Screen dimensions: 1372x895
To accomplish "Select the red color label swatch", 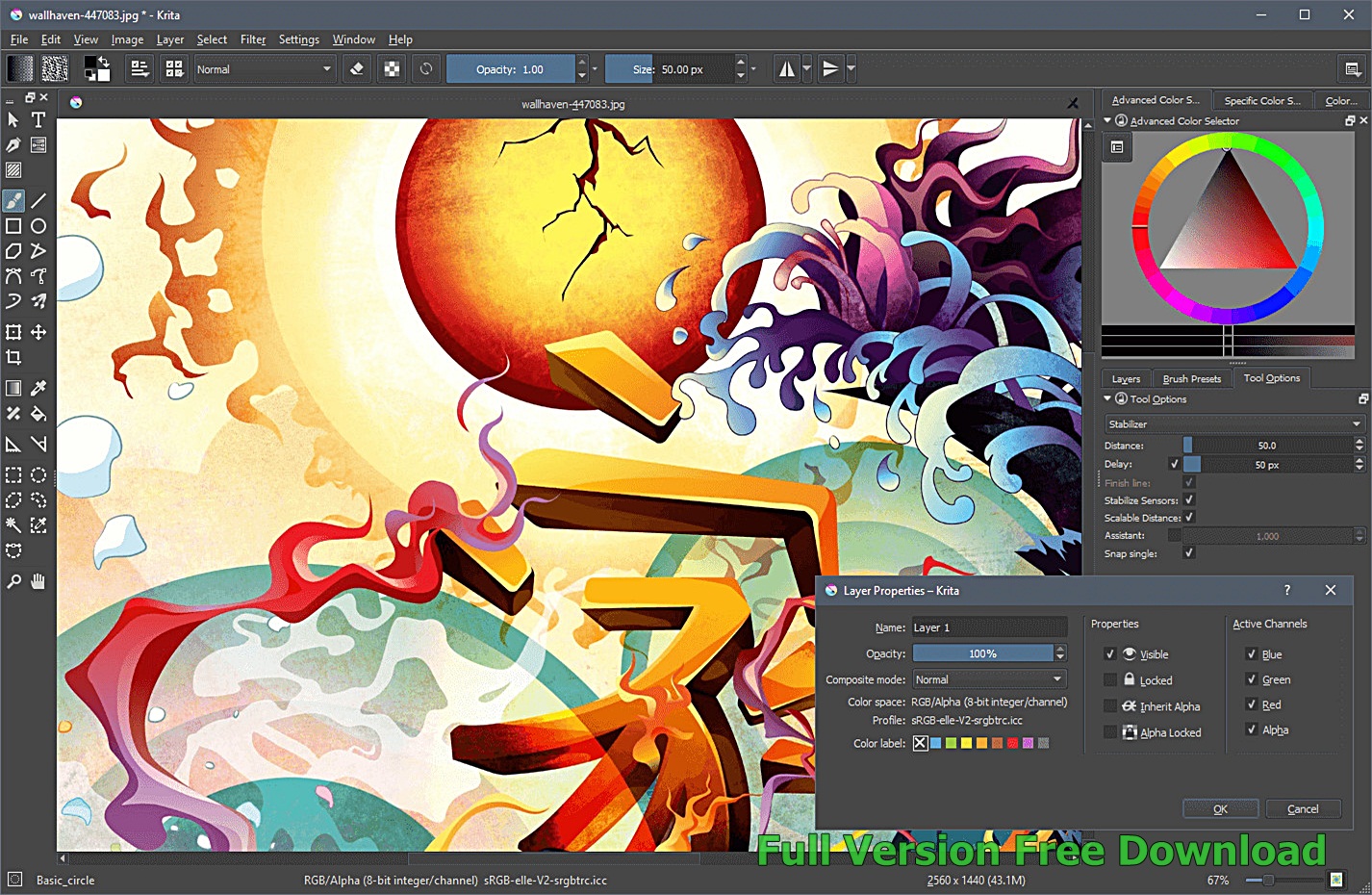I will click(x=1012, y=743).
